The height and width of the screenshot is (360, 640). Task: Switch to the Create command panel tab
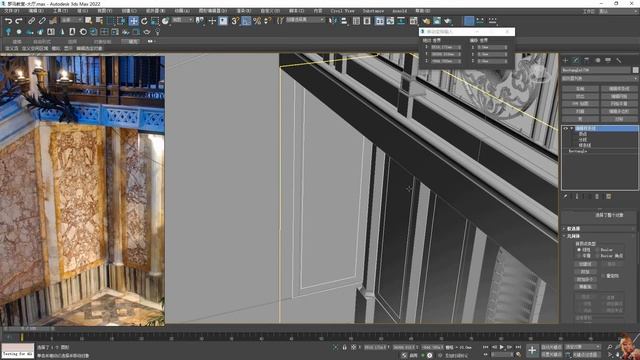(566, 60)
